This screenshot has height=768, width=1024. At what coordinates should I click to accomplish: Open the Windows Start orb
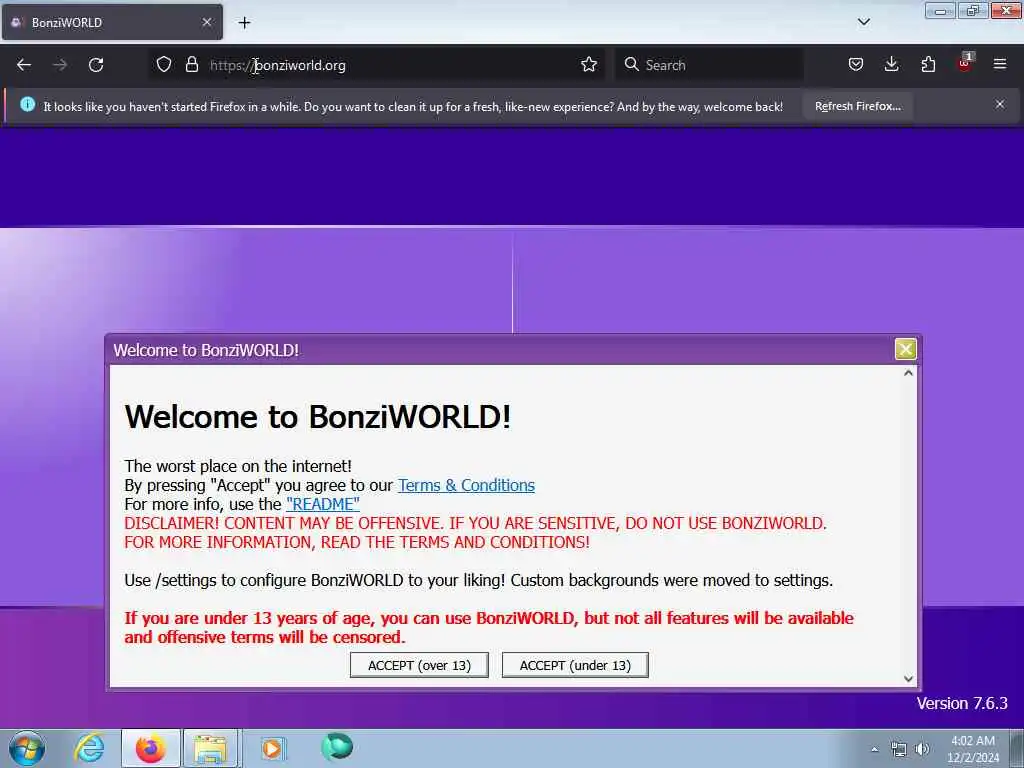coord(27,748)
